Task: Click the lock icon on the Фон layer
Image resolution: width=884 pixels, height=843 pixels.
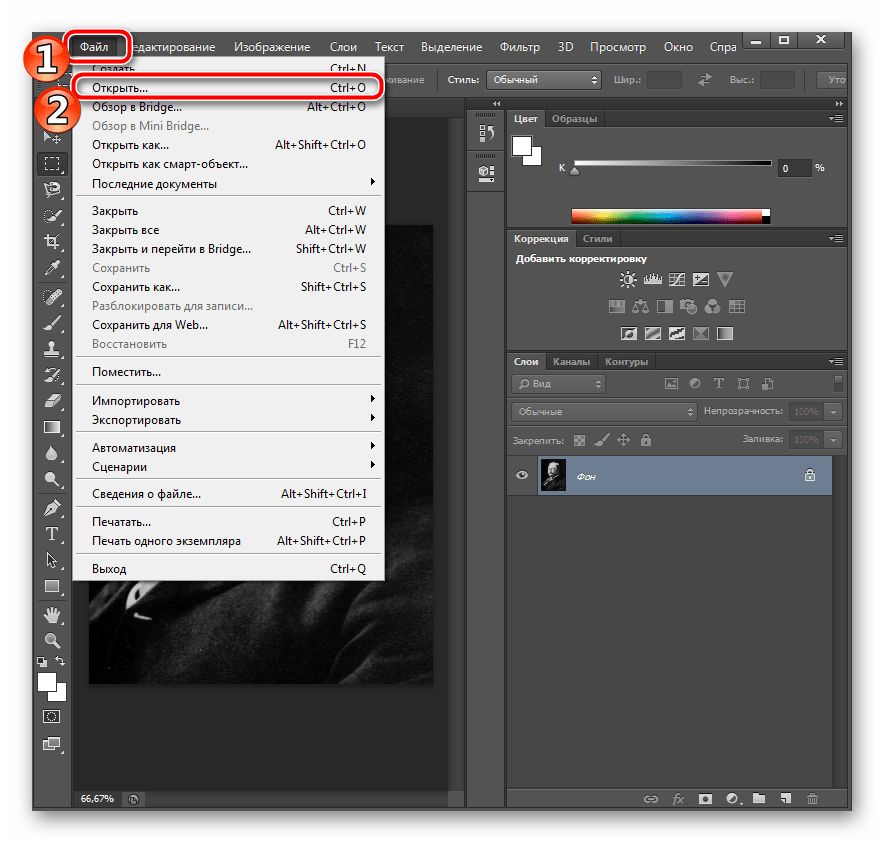Action: 810,475
